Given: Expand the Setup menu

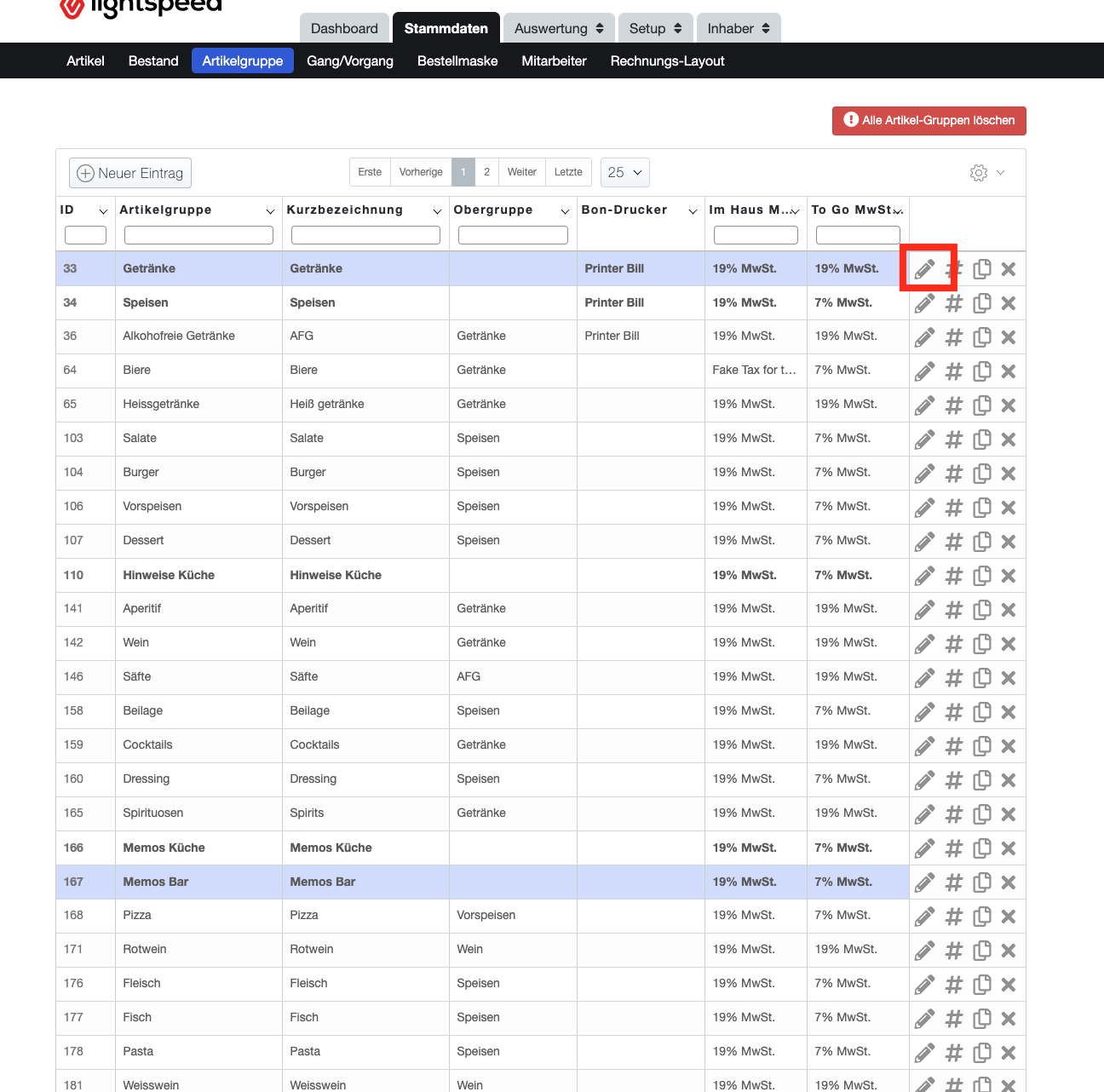Looking at the screenshot, I should (x=655, y=28).
